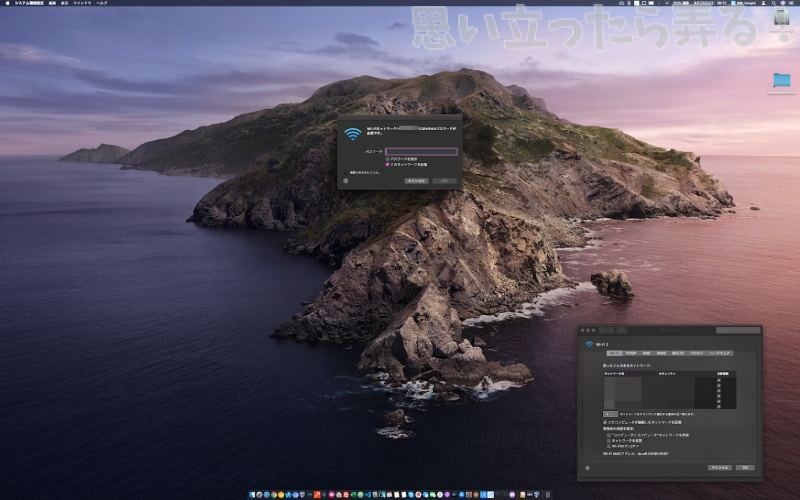Click the add (+) button under networks list
The height and width of the screenshot is (500, 800).
[x=607, y=414]
